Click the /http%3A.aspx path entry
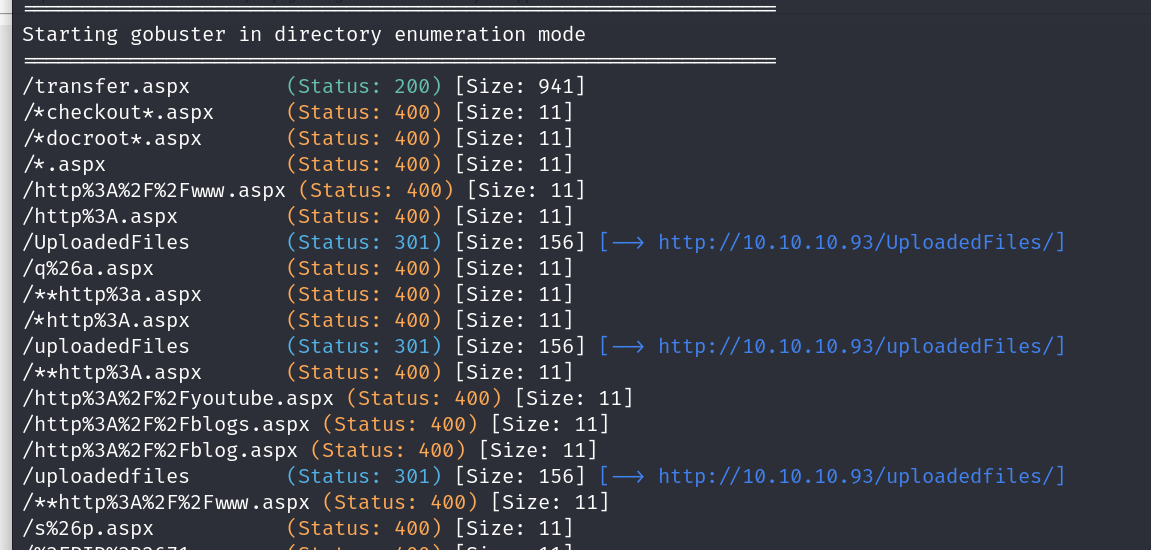This screenshot has height=550, width=1151. 99,216
